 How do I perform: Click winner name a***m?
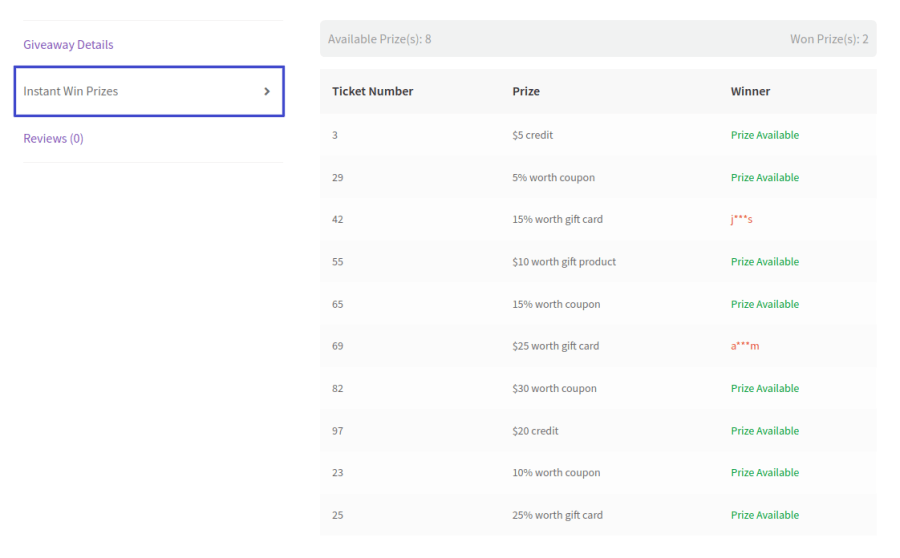(745, 346)
